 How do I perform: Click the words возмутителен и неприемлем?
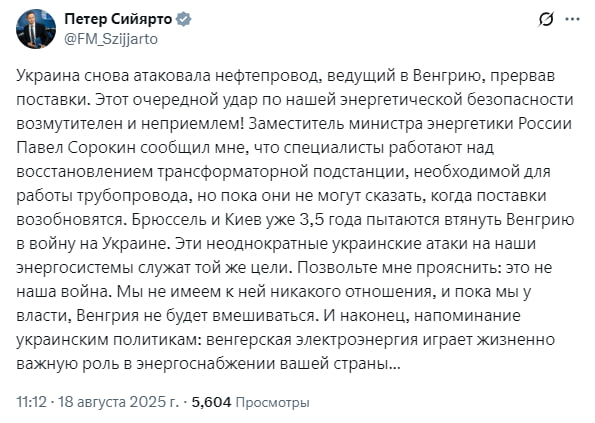click(131, 124)
